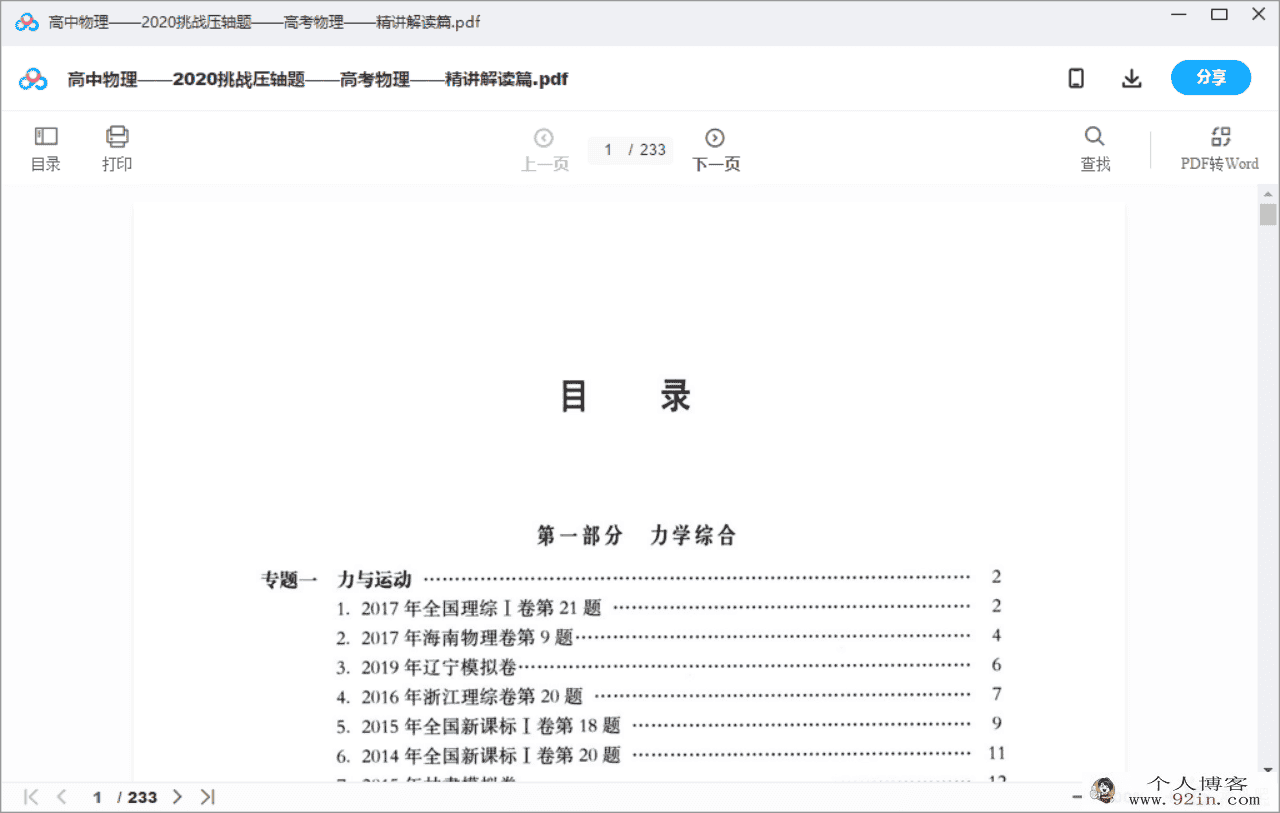Screen dimensions: 1280x813
Task: Click the vertical scrollbar thumb
Action: [x=1268, y=215]
